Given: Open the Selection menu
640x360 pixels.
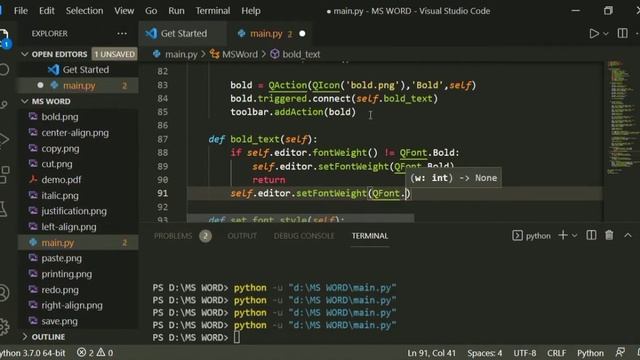Looking at the screenshot, I should (x=84, y=11).
